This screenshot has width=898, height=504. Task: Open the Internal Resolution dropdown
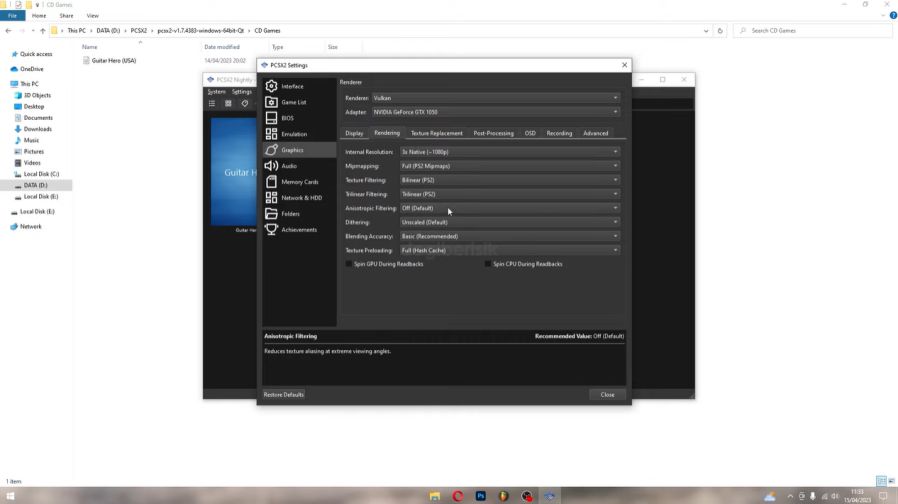[510, 152]
